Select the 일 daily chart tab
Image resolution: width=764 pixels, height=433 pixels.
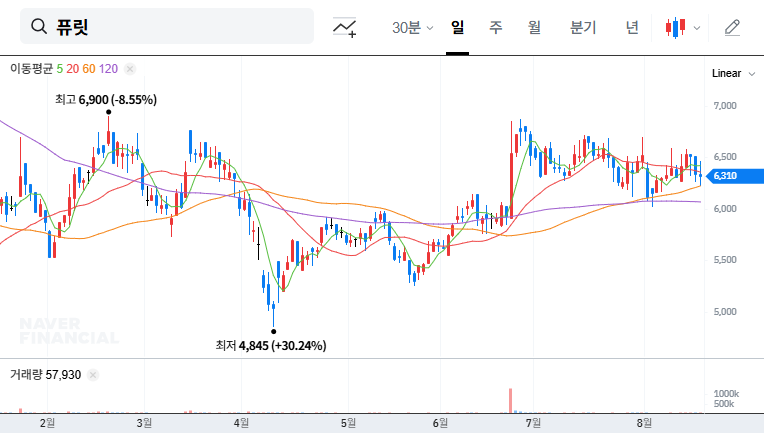point(457,27)
